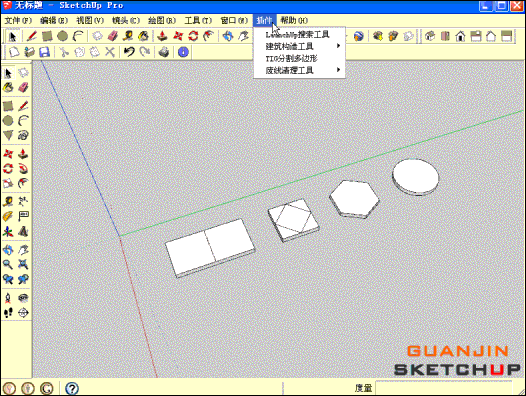Select the Section Plane tool
Image resolution: width=526 pixels, height=396 pixels.
pyautogui.click(x=23, y=312)
